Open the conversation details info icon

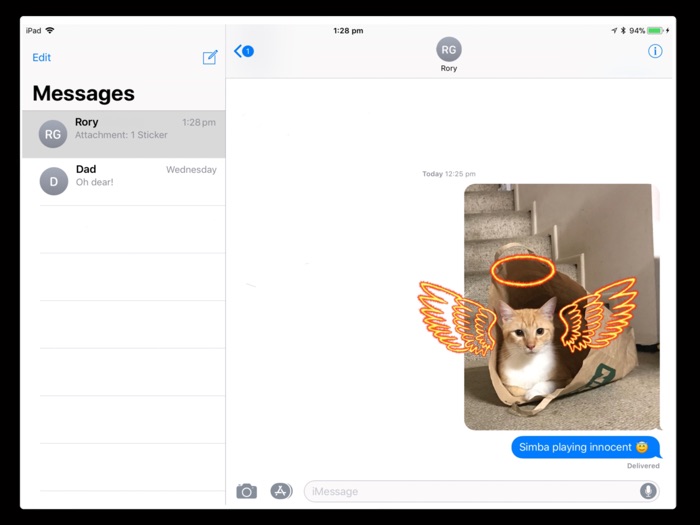coord(655,51)
